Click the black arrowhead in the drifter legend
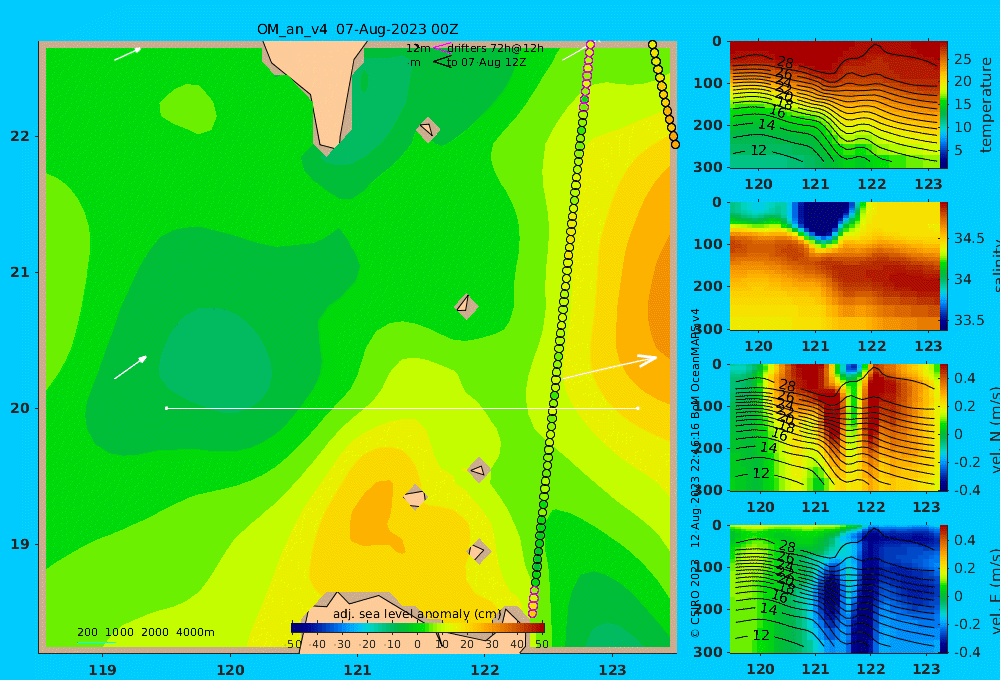The height and width of the screenshot is (680, 1000). pos(441,62)
